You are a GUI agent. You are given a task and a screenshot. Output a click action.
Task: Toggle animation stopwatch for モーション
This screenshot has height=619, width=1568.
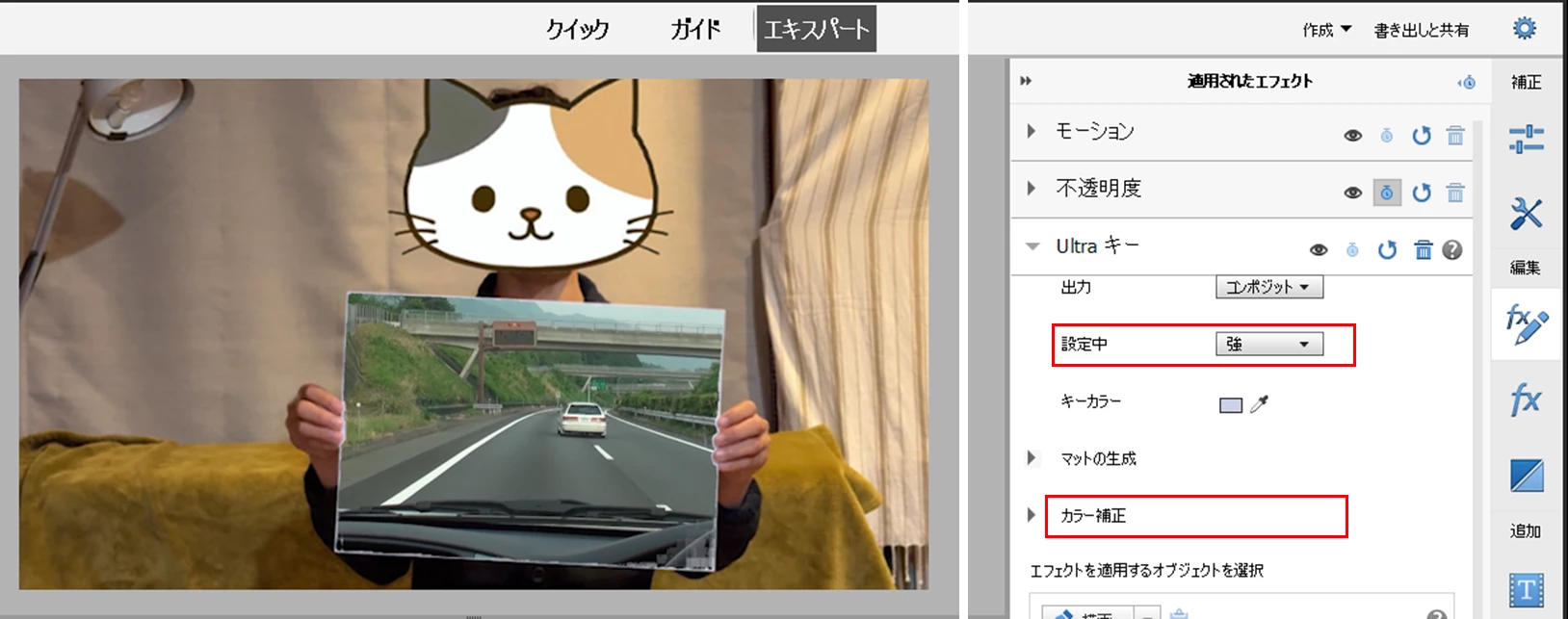(1386, 136)
